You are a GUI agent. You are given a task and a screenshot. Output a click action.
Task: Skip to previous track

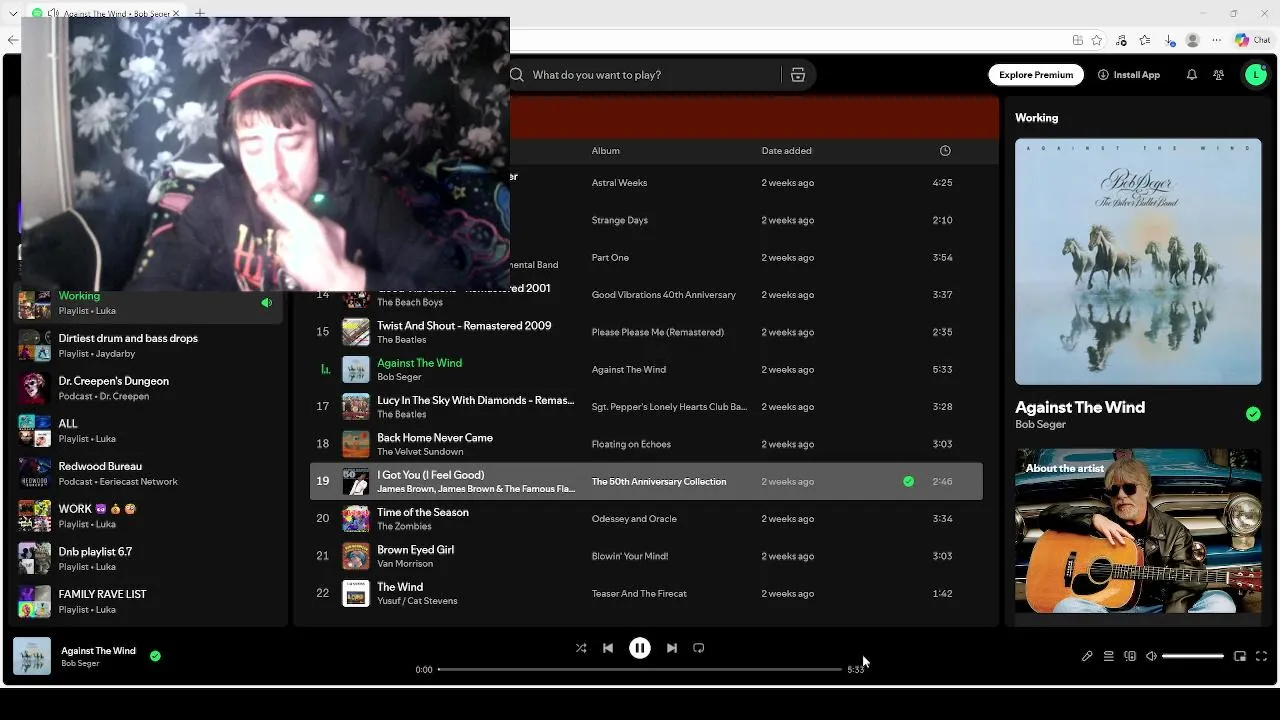pyautogui.click(x=608, y=648)
